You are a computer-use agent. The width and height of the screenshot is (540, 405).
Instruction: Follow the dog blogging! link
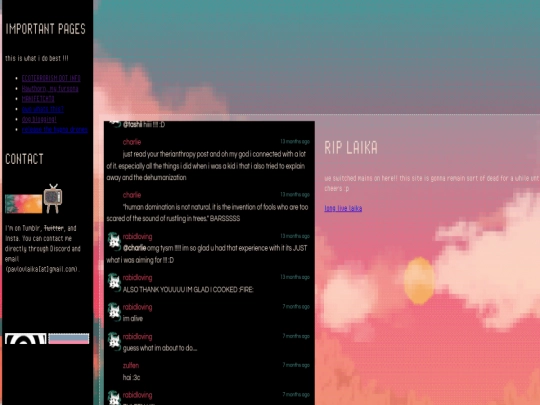coord(39,120)
